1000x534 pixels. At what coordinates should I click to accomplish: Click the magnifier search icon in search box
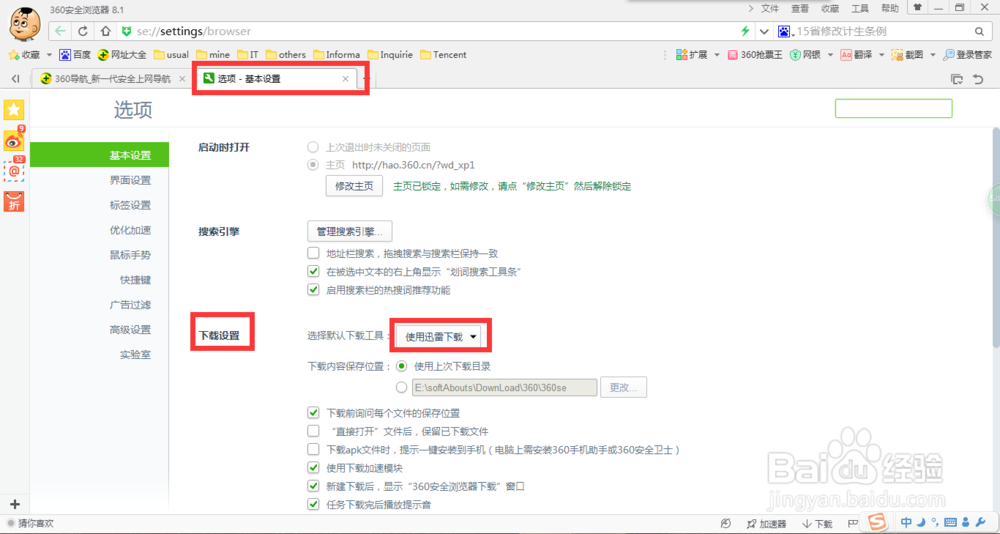pos(979,31)
